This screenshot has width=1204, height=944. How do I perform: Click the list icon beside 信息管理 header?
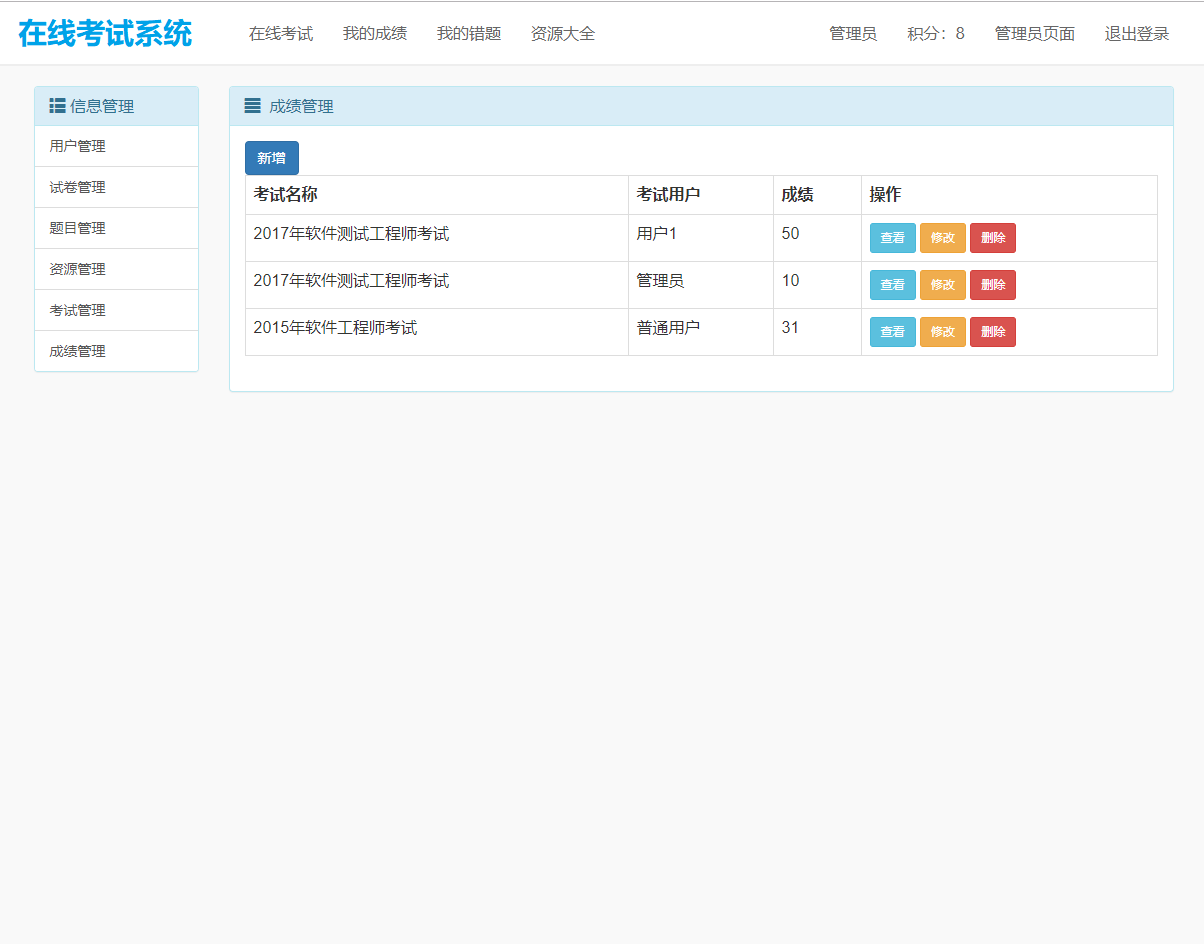click(57, 105)
